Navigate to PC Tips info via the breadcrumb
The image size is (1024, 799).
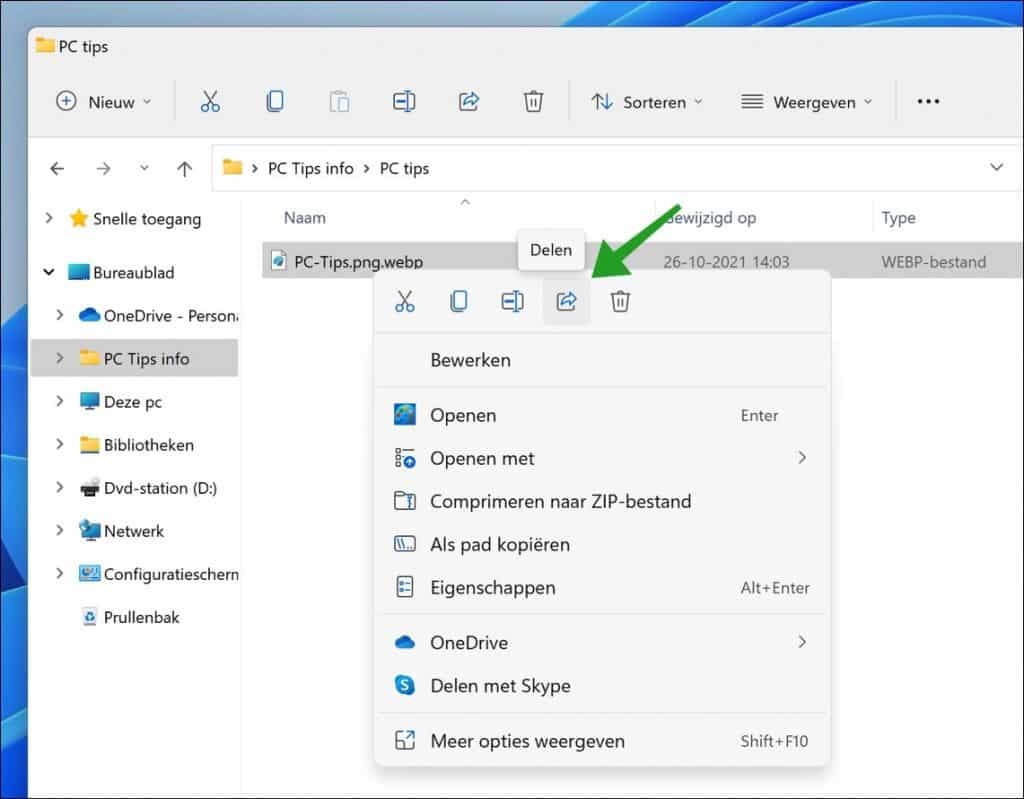(311, 168)
